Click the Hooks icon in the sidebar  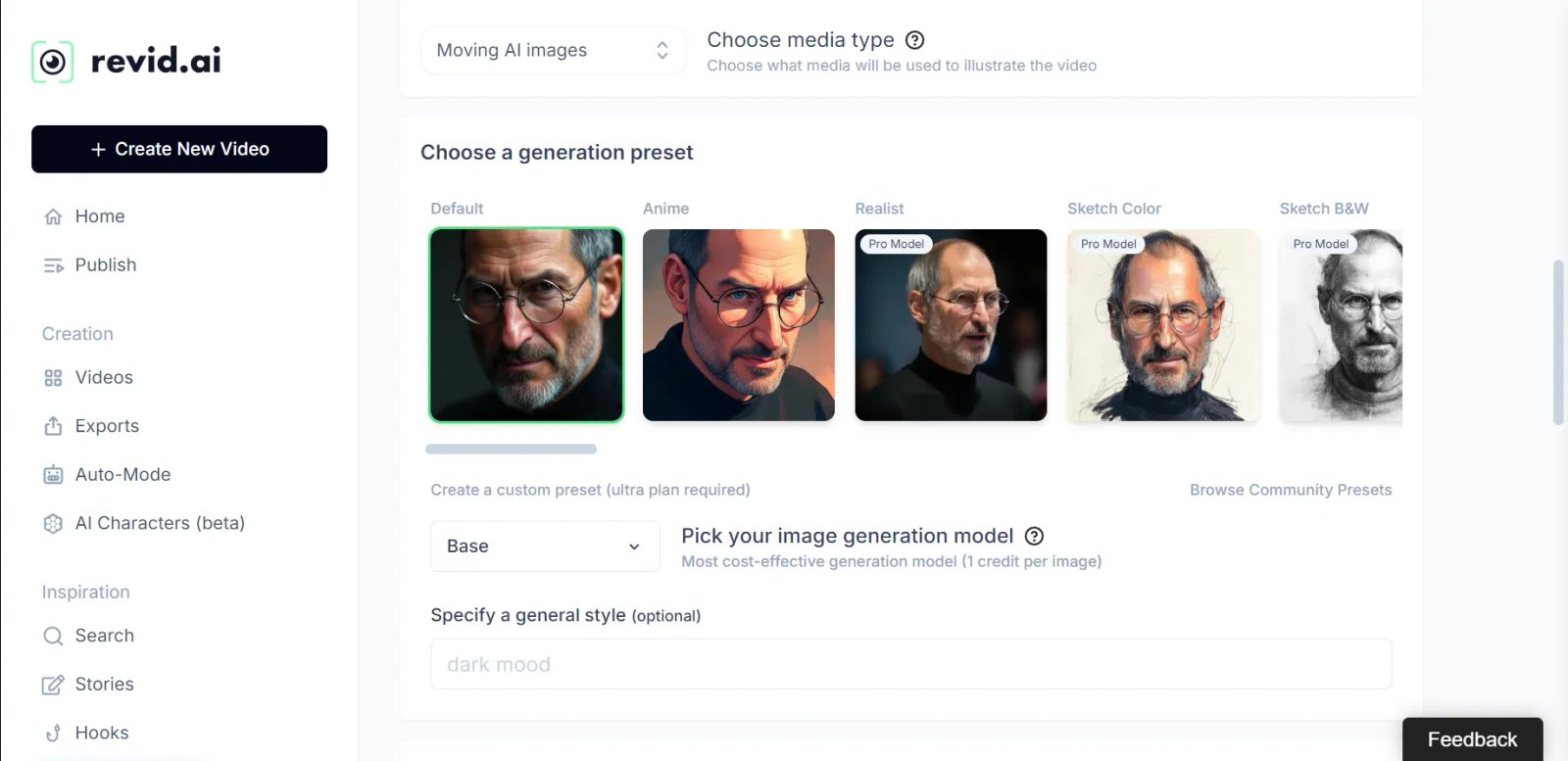pyautogui.click(x=53, y=732)
